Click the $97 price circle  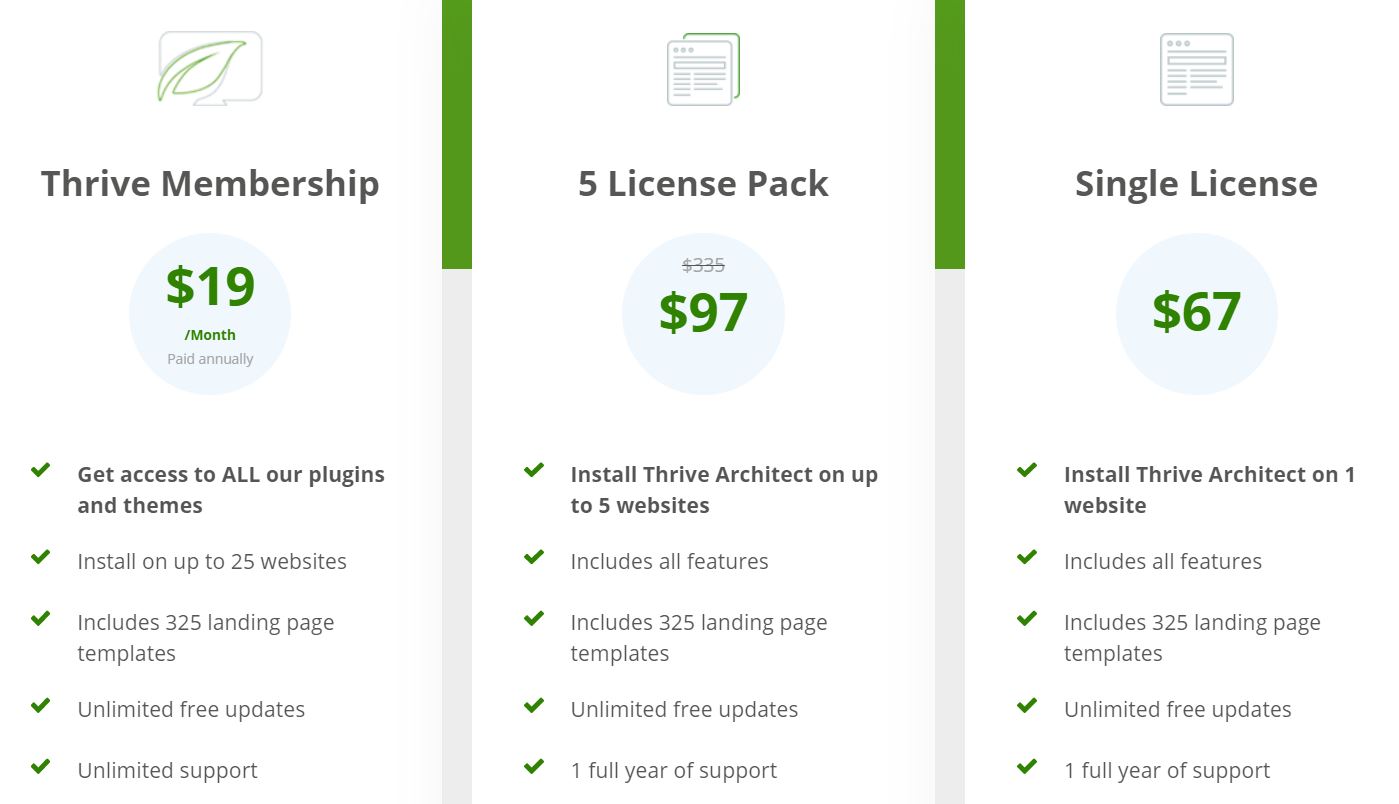pos(703,314)
